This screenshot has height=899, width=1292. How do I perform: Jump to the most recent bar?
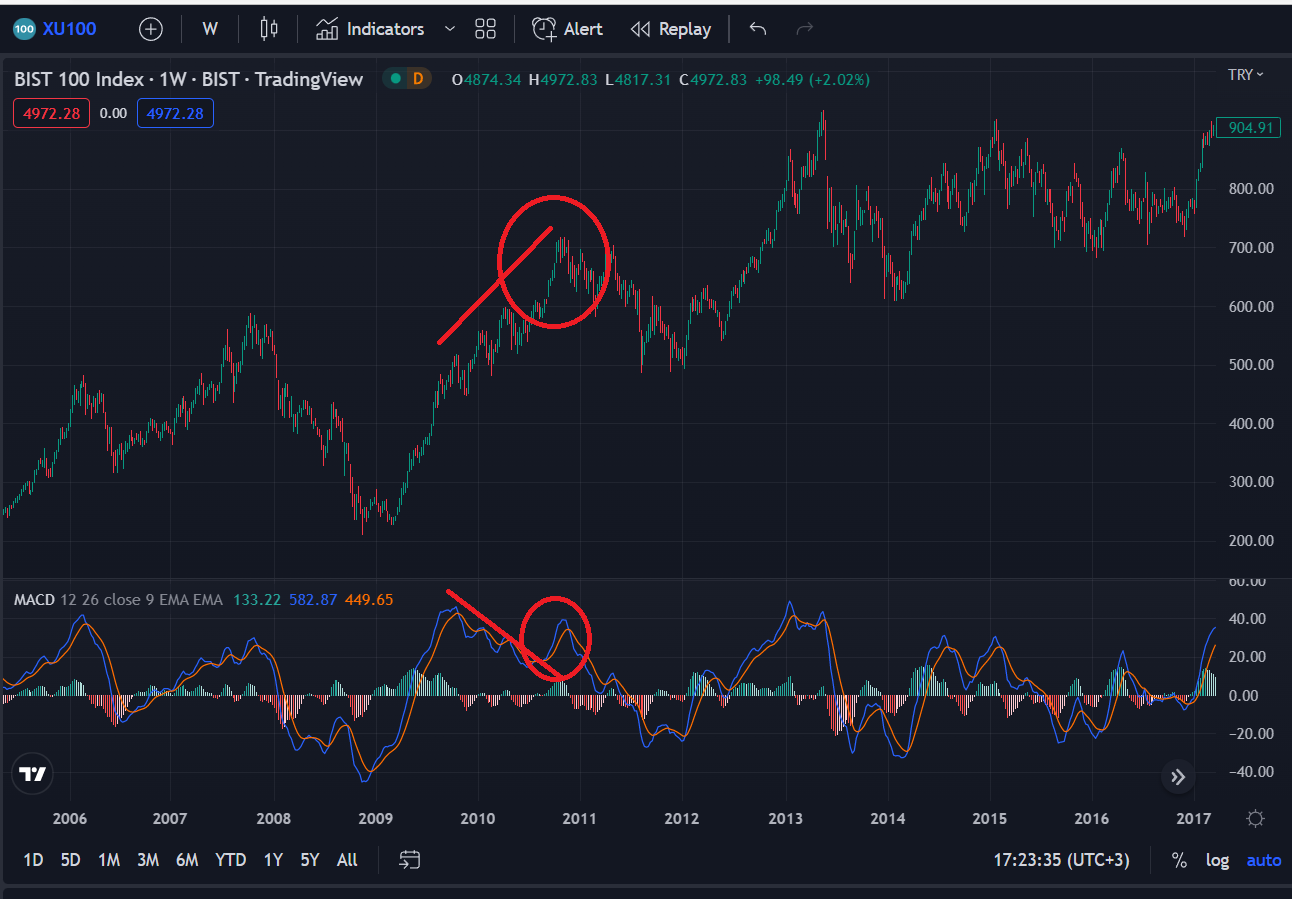tap(1178, 776)
